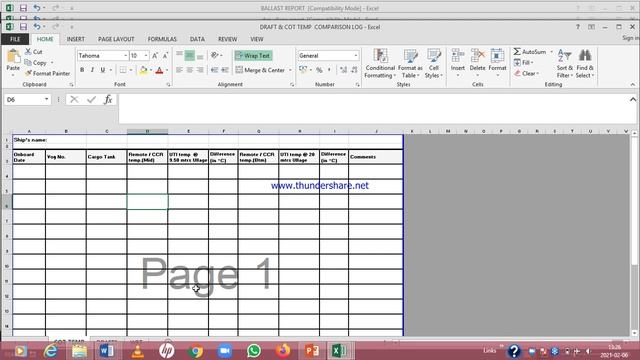The height and width of the screenshot is (360, 640).
Task: Open the Tahoma font name dropdown
Action: point(126,56)
